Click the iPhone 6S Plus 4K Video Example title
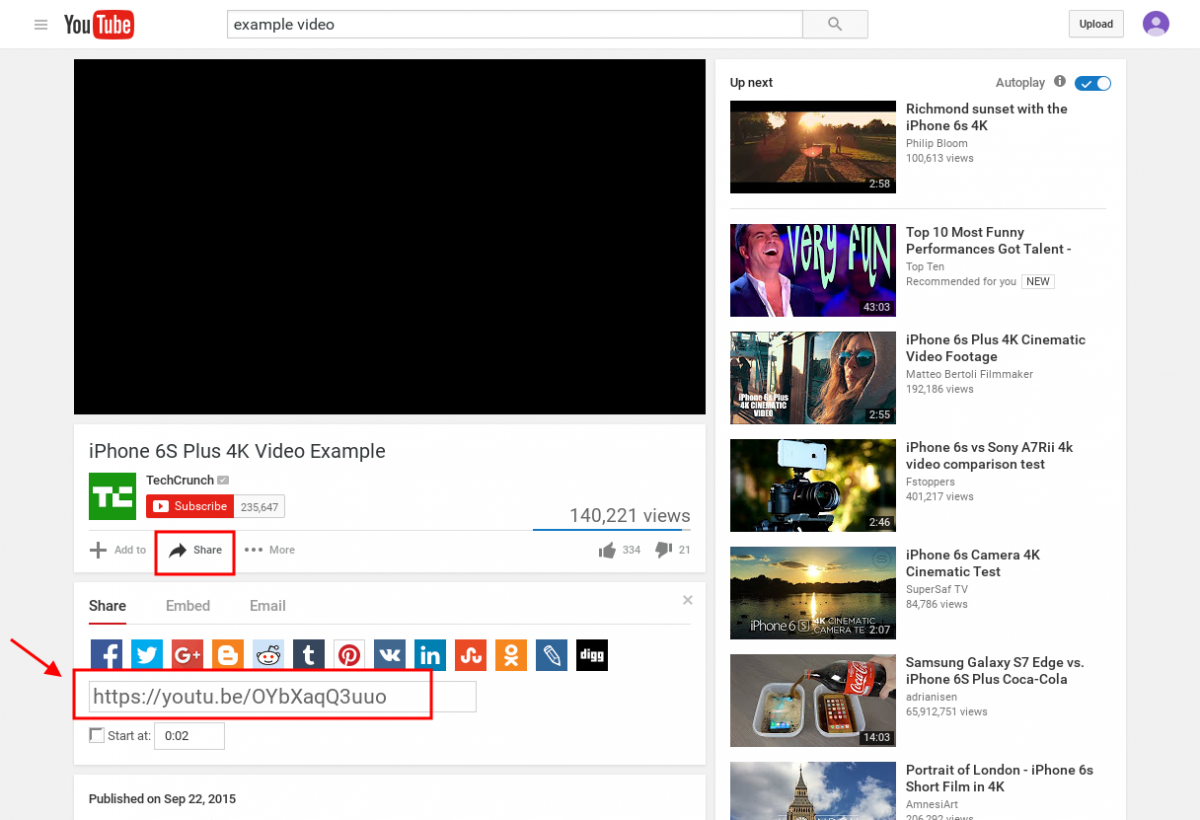The height and width of the screenshot is (820, 1200). pyautogui.click(x=237, y=451)
